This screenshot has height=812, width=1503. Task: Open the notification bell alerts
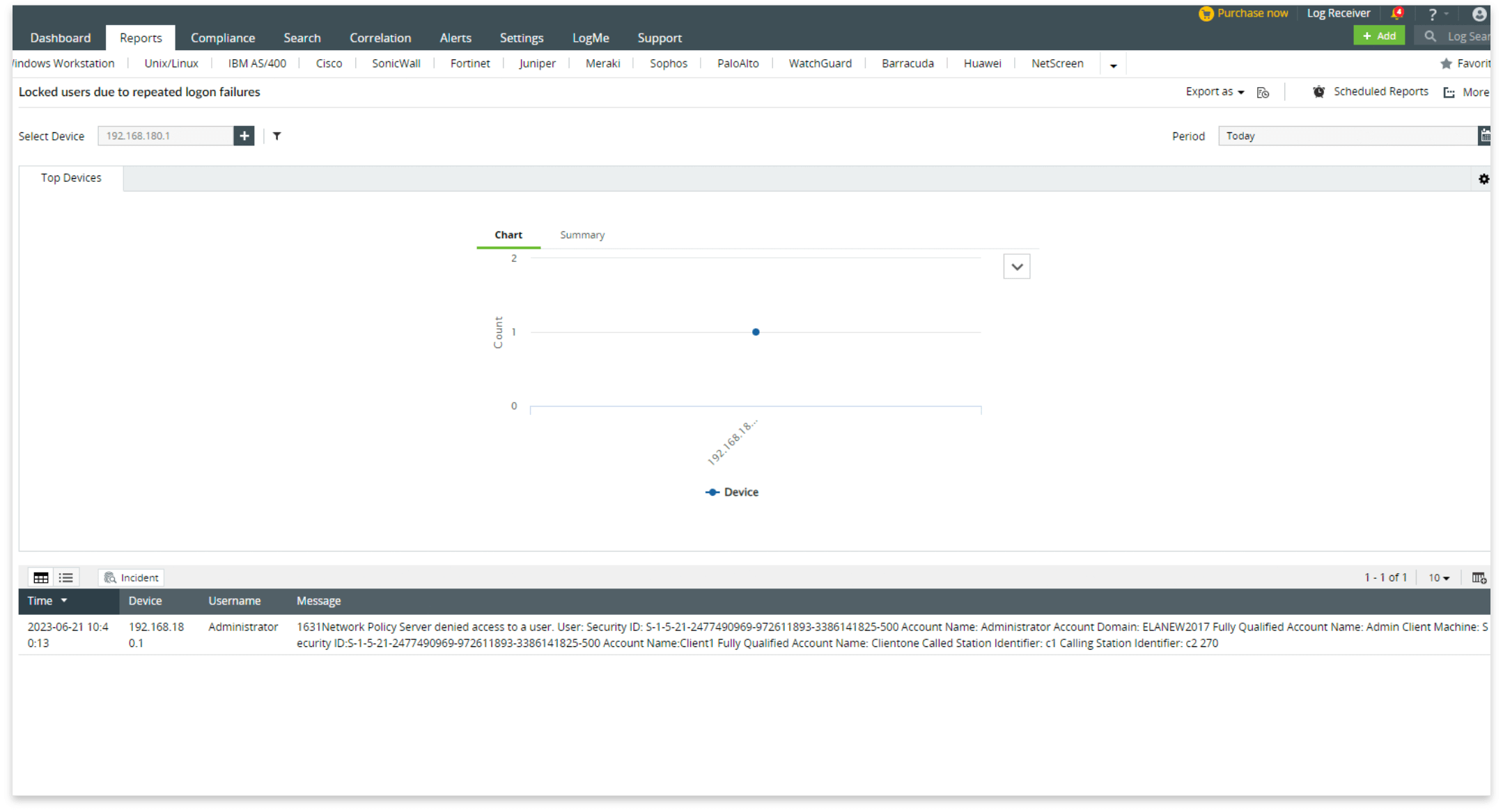pos(1396,14)
